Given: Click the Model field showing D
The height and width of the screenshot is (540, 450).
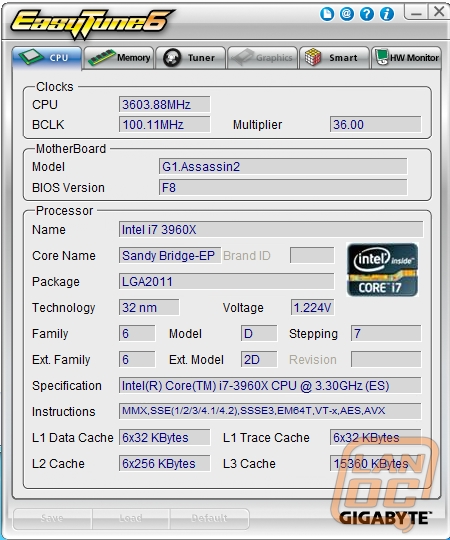Looking at the screenshot, I should [x=259, y=333].
